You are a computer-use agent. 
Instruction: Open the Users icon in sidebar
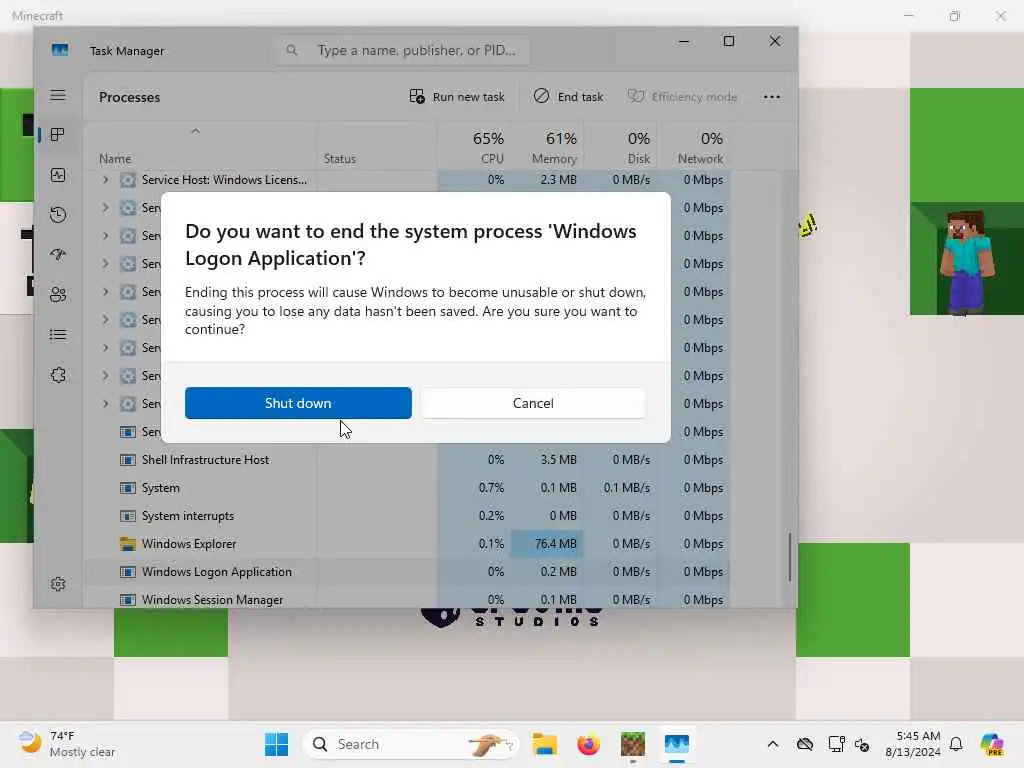(58, 295)
